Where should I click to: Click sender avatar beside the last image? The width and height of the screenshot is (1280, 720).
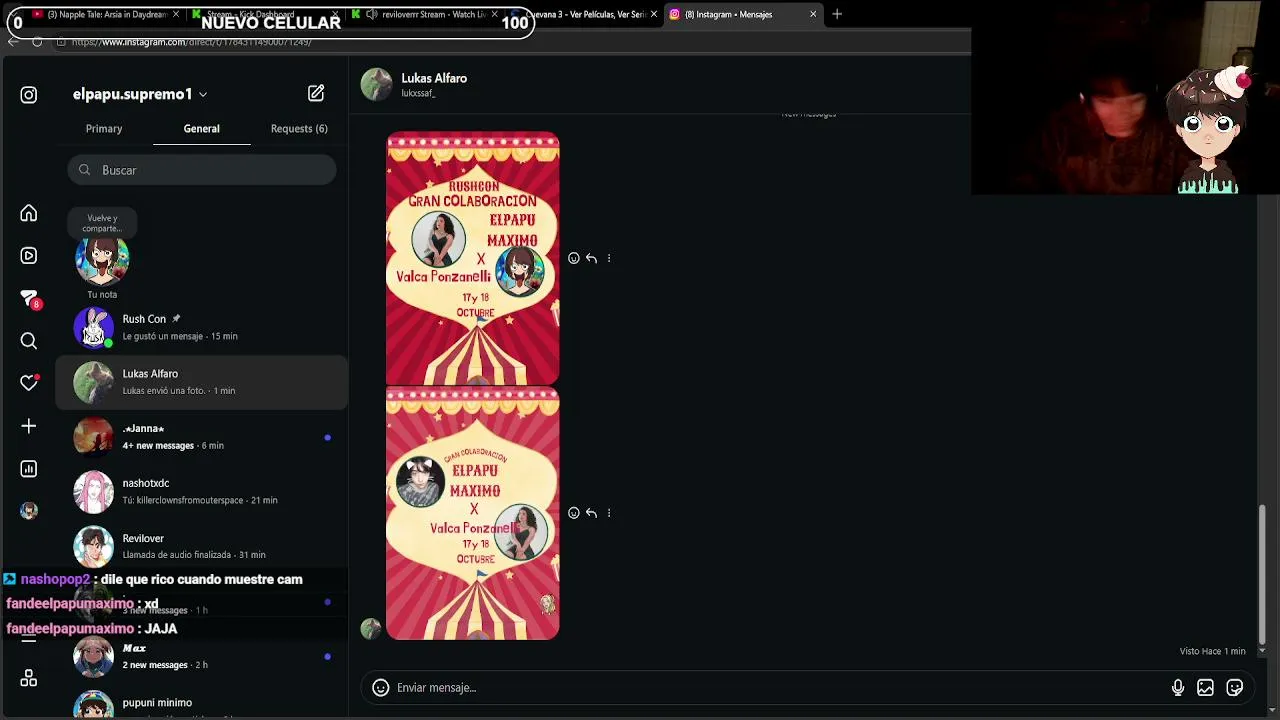click(x=371, y=628)
